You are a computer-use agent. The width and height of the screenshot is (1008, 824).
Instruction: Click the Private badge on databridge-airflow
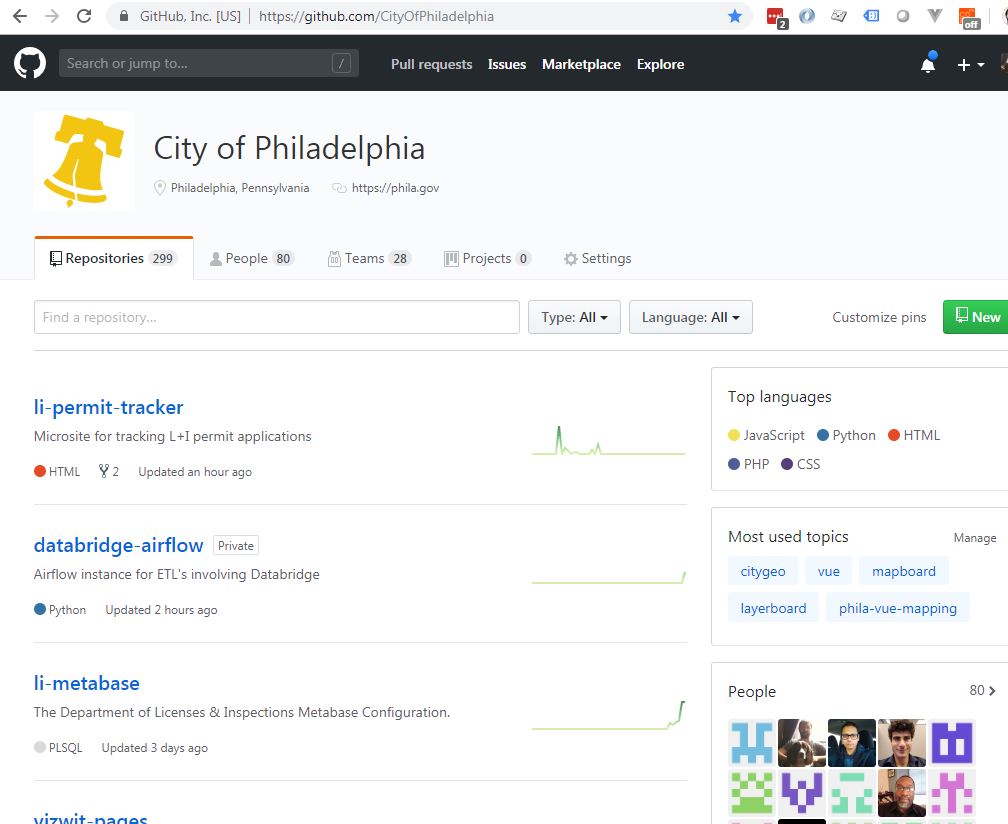tap(235, 545)
